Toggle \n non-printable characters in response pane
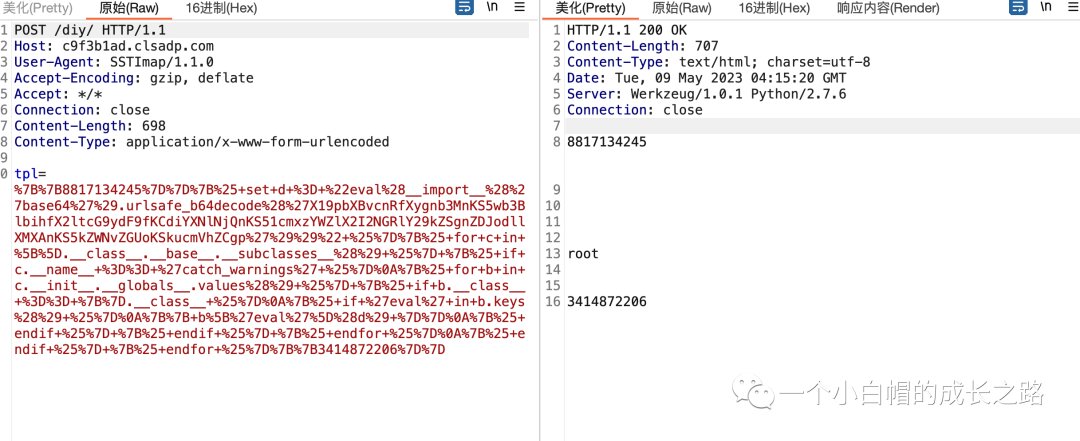This screenshot has width=1080, height=441. pyautogui.click(x=1046, y=8)
